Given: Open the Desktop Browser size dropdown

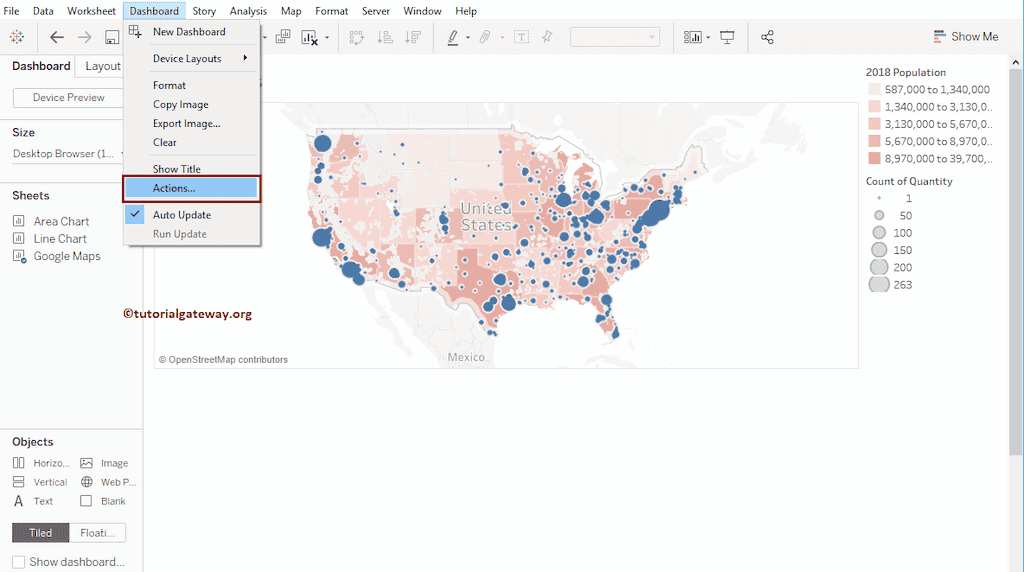Looking at the screenshot, I should tap(68, 154).
